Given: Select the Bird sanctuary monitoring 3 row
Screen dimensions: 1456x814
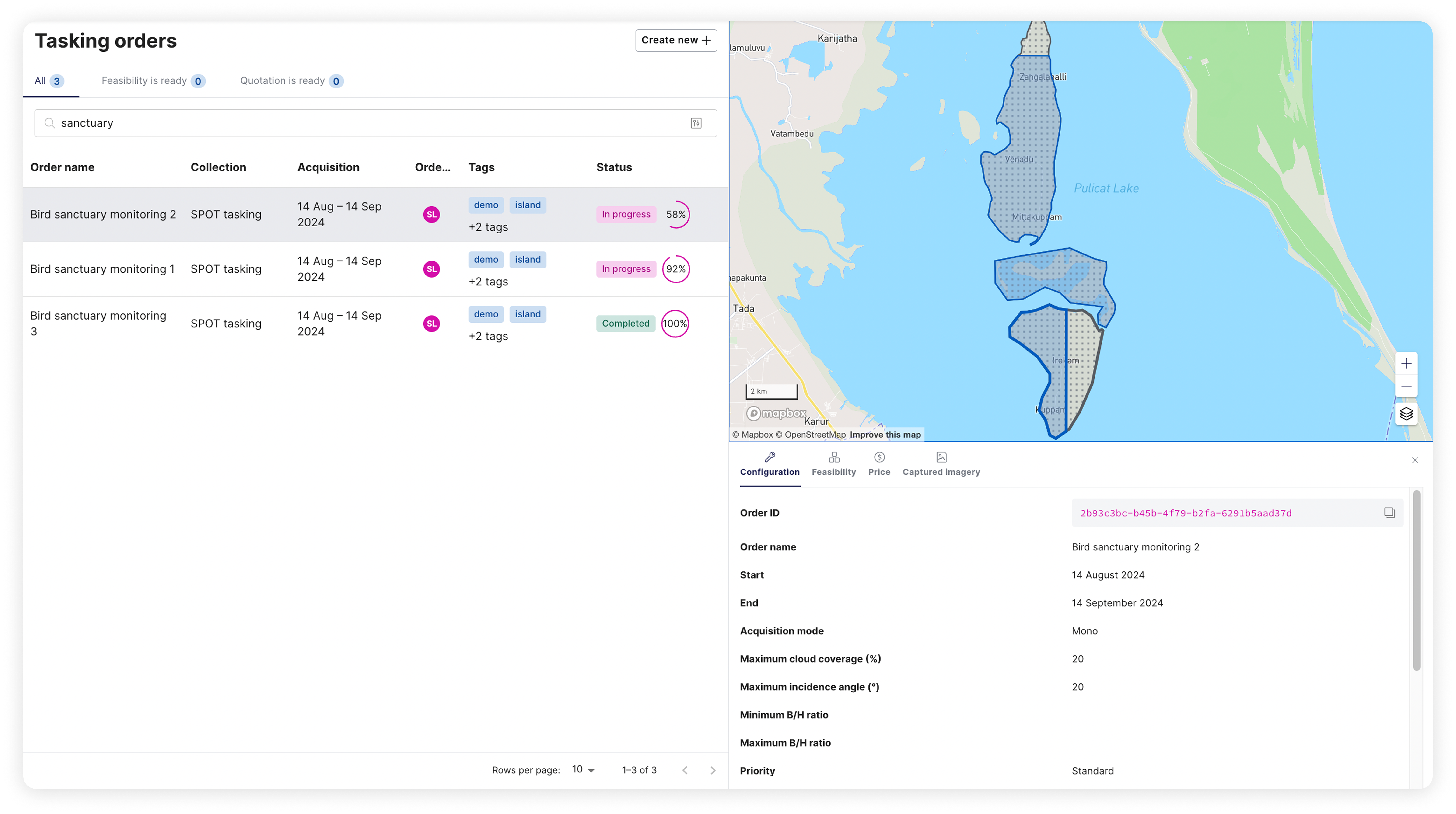Looking at the screenshot, I should [x=375, y=324].
